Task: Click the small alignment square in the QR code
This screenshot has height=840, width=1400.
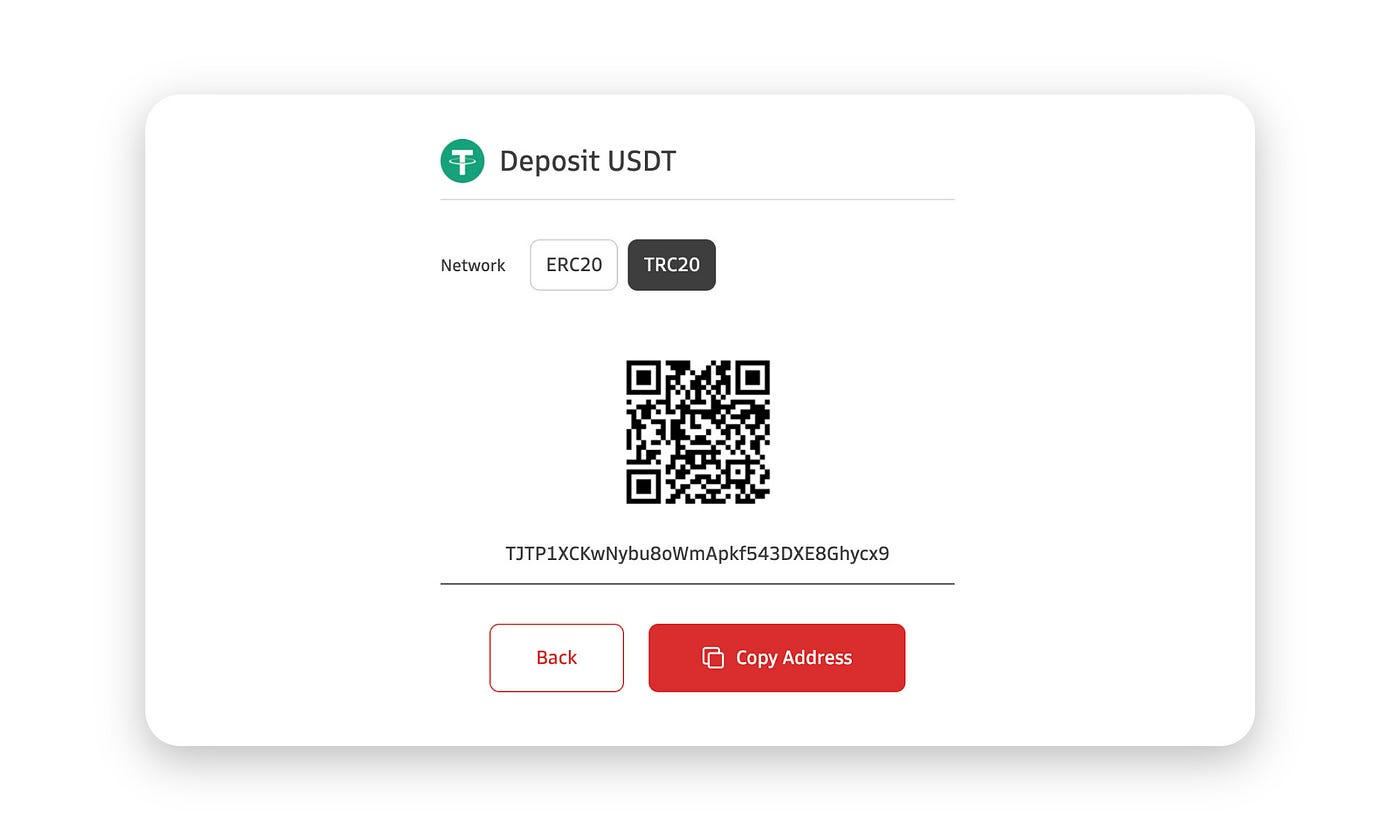Action: click(x=738, y=472)
